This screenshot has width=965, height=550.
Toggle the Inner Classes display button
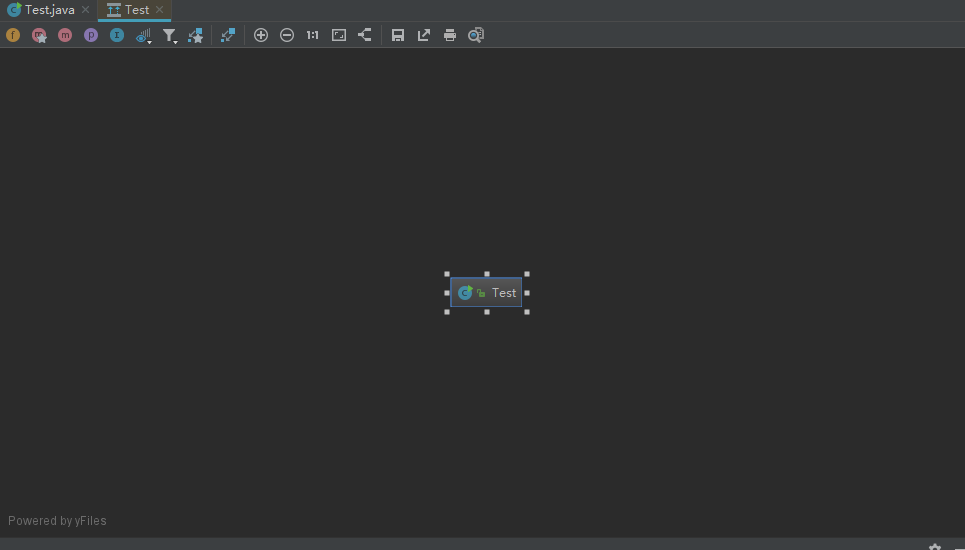[x=116, y=35]
